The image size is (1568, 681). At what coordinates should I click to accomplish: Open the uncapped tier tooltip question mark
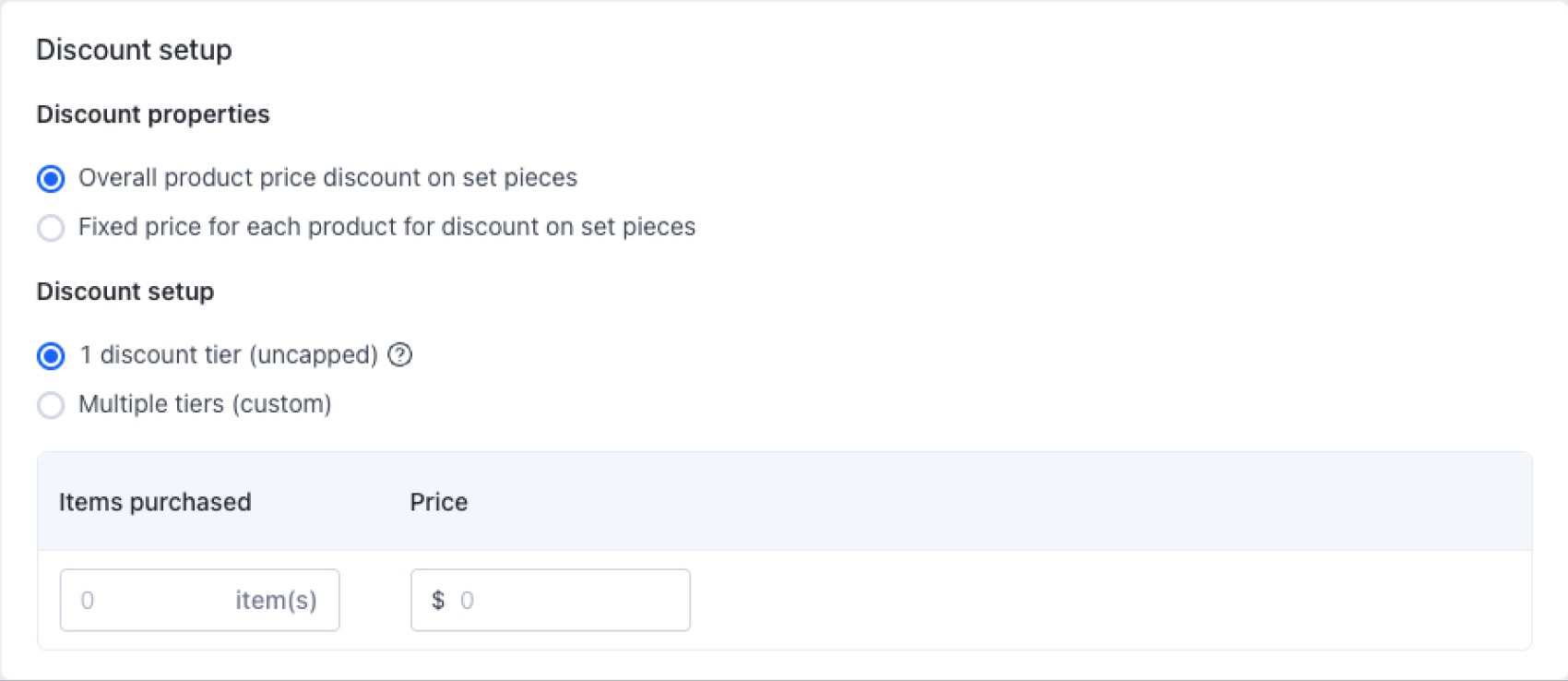point(400,355)
